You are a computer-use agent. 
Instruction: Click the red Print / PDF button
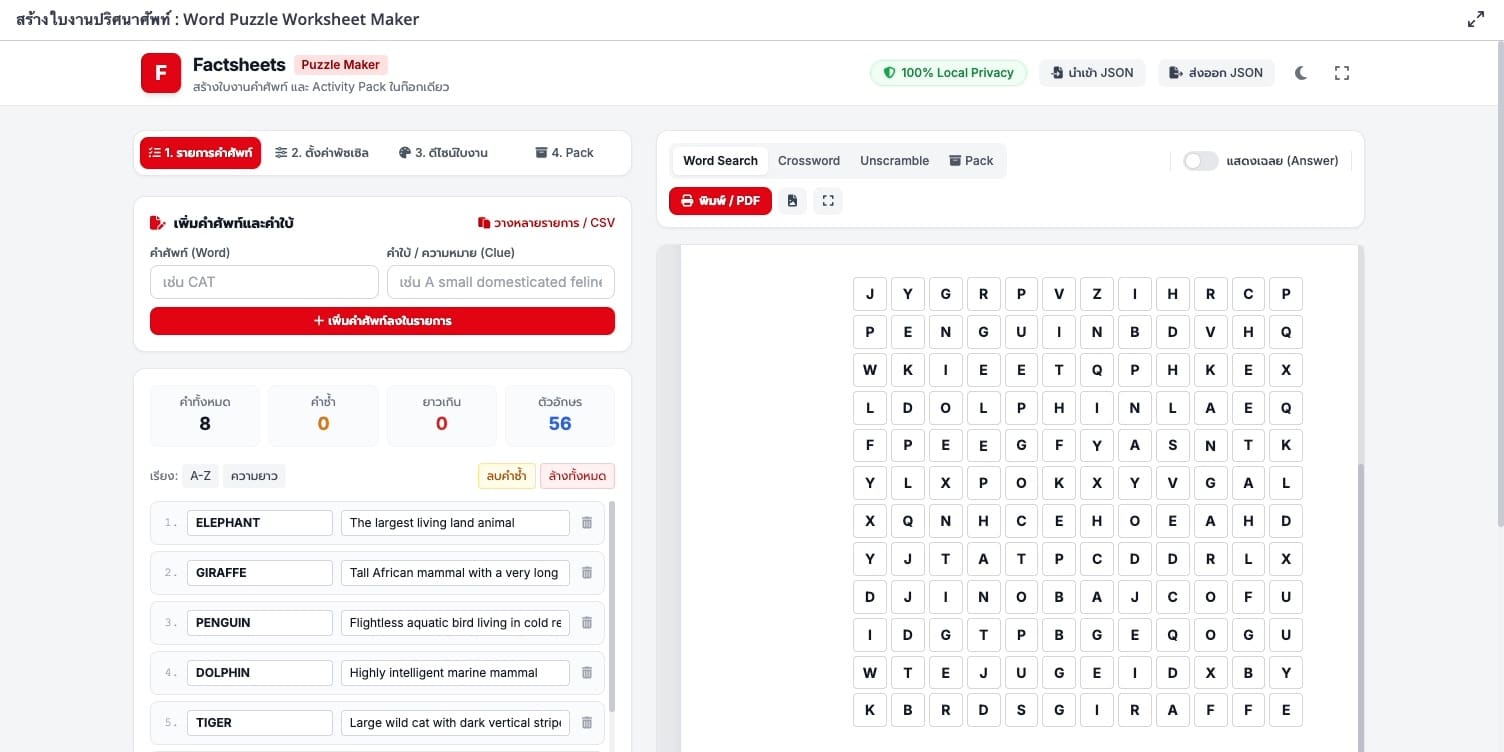pyautogui.click(x=720, y=201)
